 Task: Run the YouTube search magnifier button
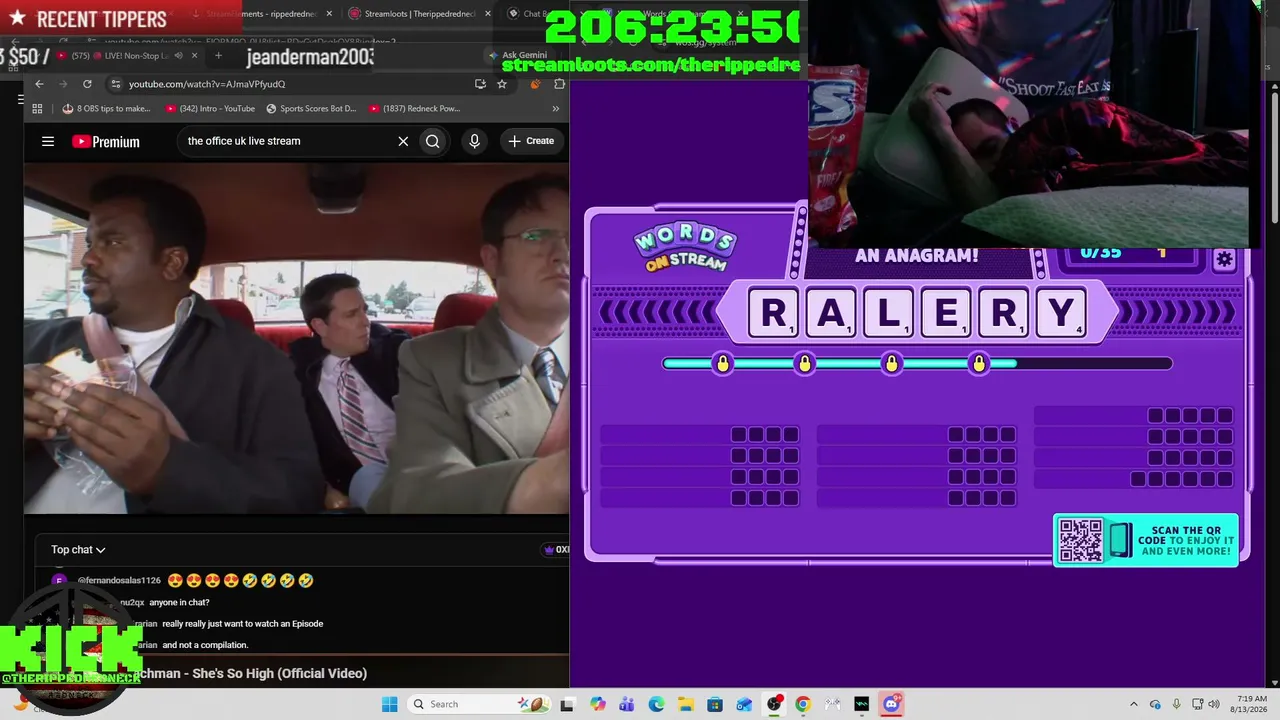coord(432,141)
